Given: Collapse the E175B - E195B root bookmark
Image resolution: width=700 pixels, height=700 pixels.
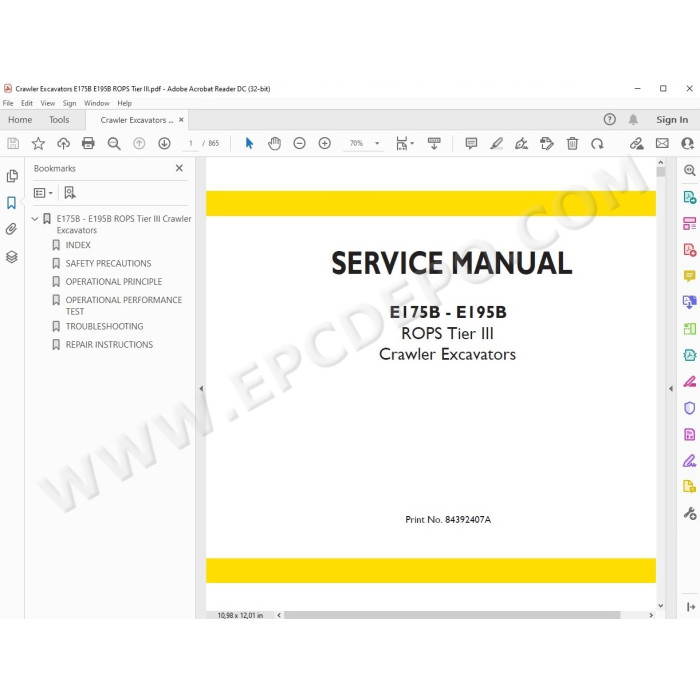Looking at the screenshot, I should [35, 219].
